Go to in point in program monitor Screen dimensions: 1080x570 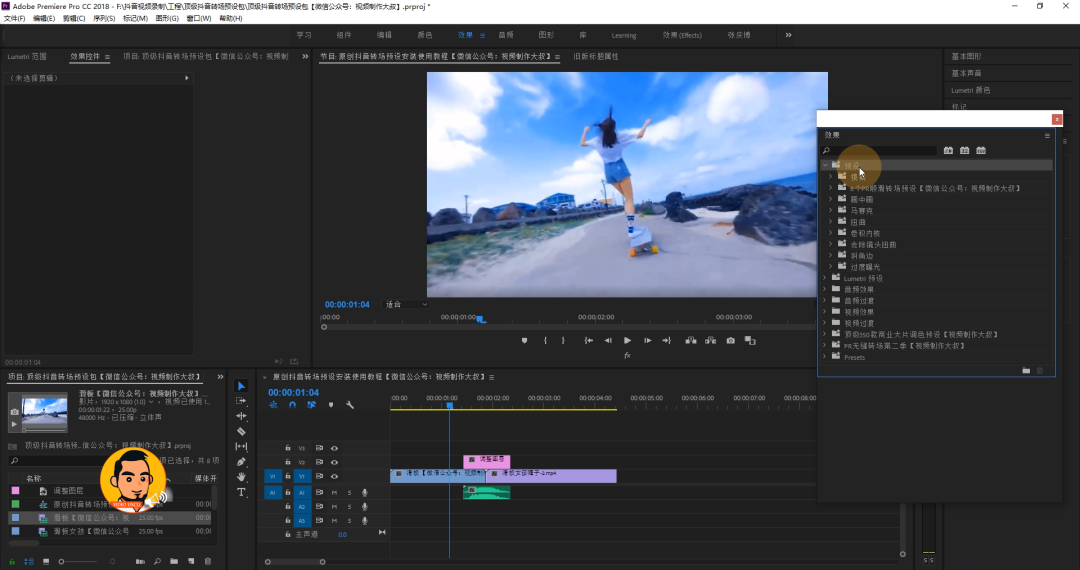pos(589,341)
